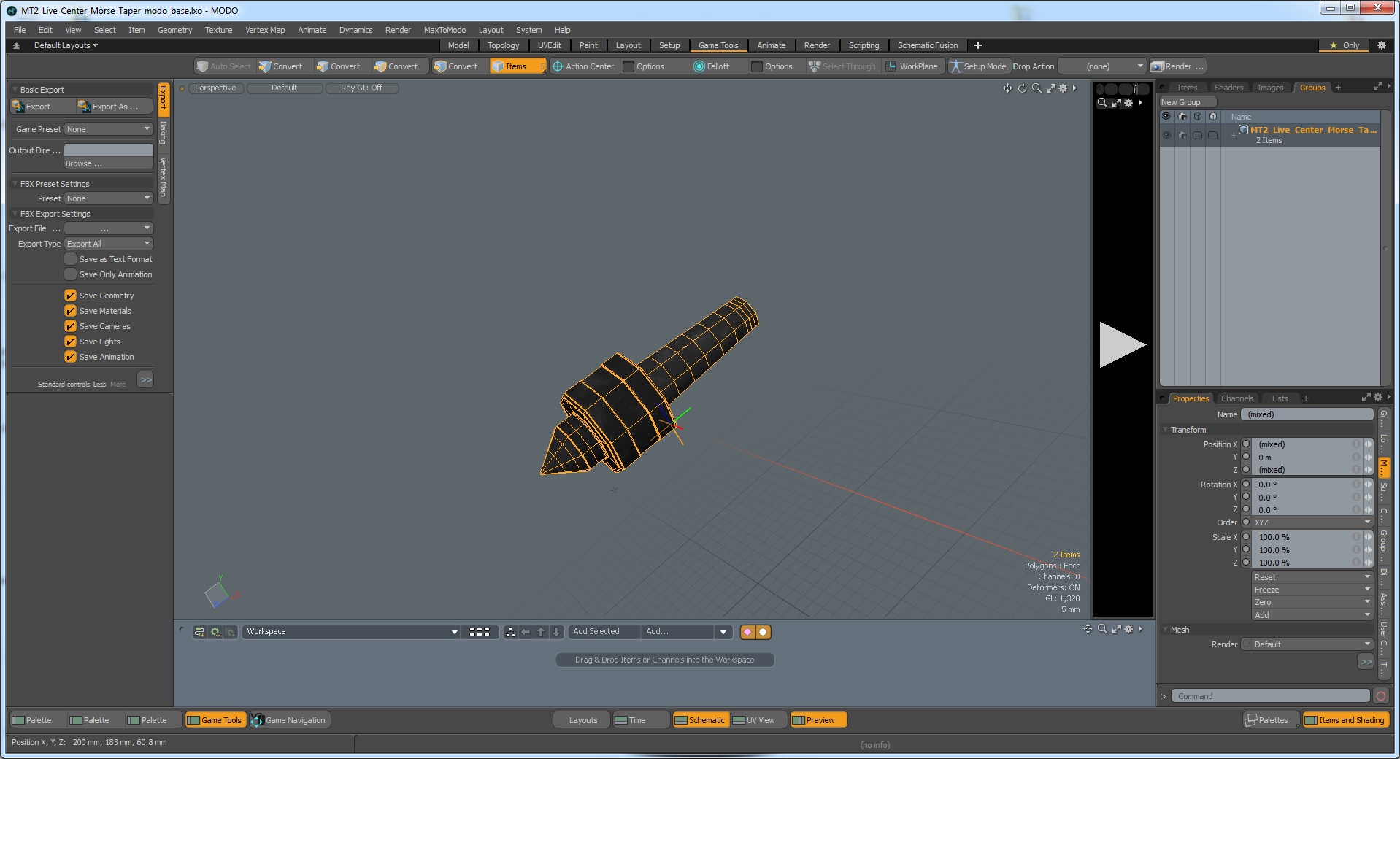The image size is (1400, 845).
Task: Click the viewport move camera icon
Action: [1007, 88]
